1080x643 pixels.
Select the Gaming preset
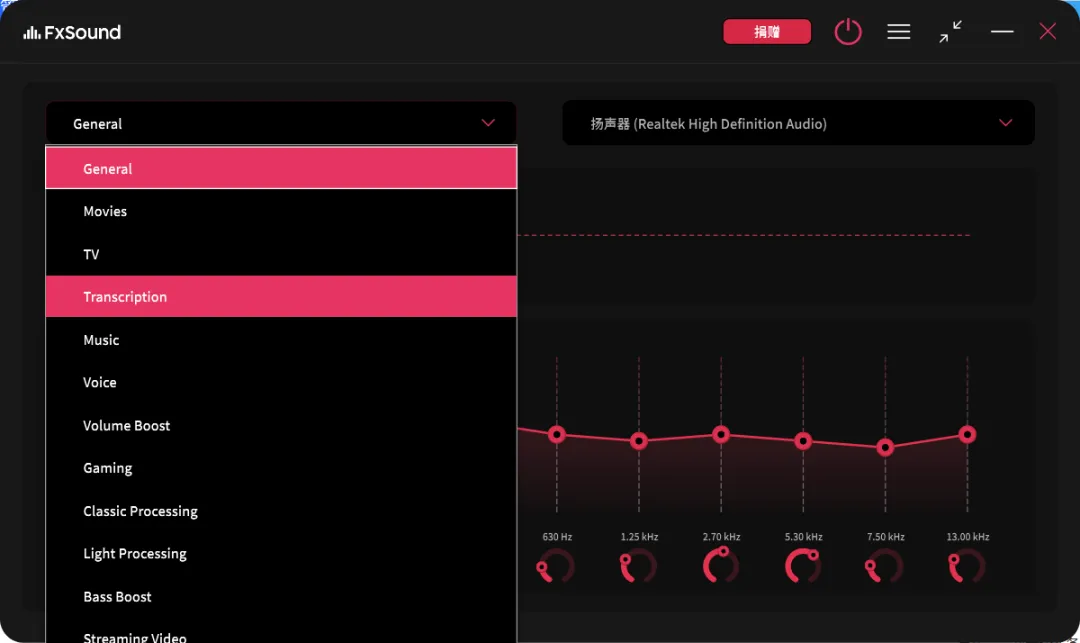click(x=281, y=468)
